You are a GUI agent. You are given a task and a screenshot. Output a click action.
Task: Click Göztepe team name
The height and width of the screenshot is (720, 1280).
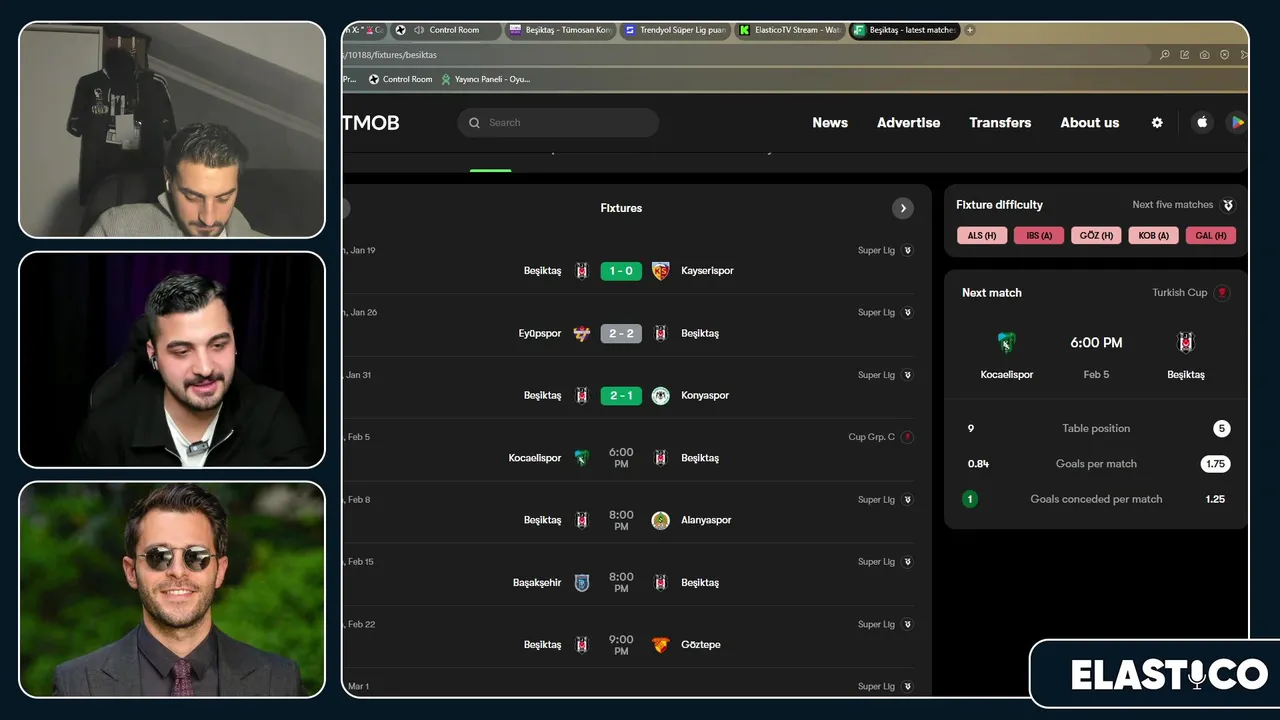701,645
